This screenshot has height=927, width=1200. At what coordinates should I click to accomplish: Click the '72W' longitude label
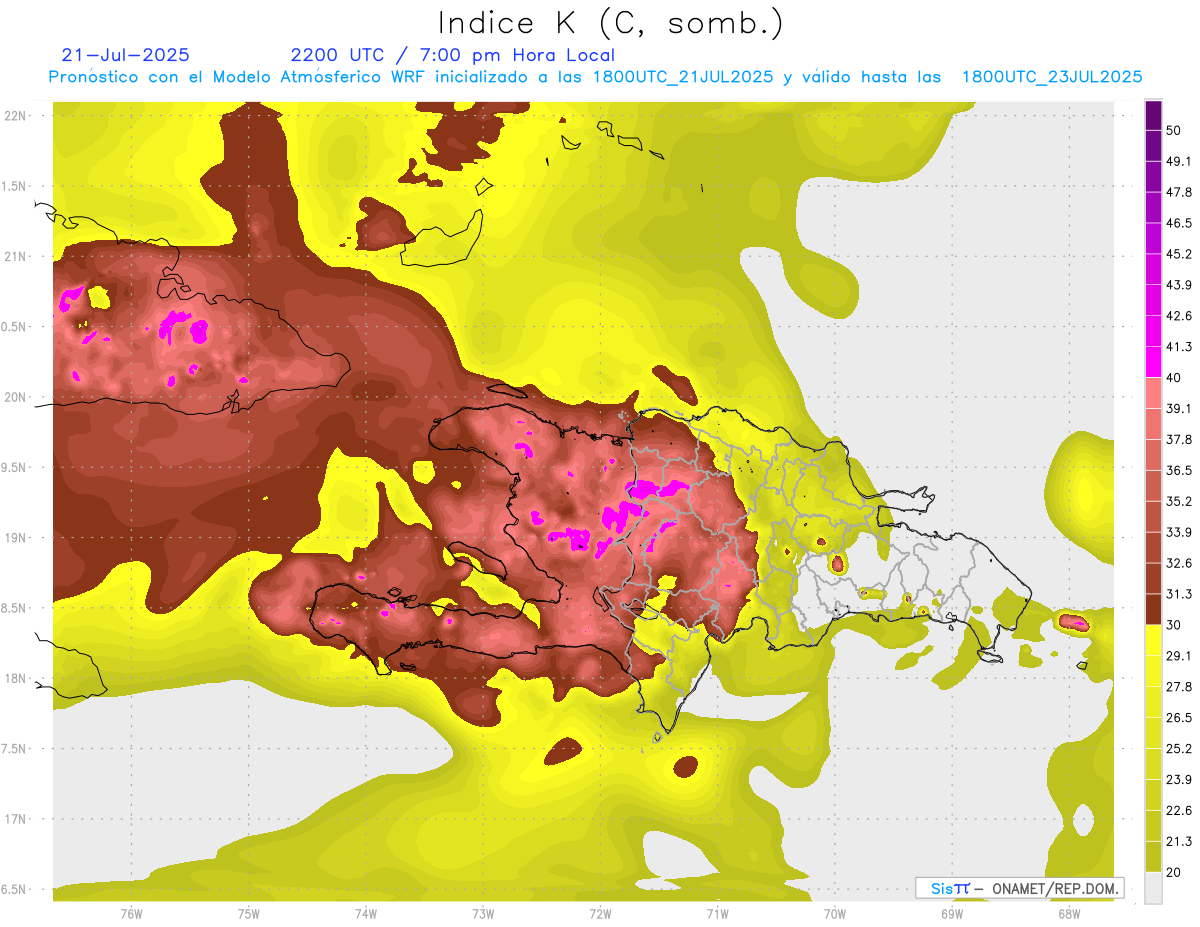click(x=600, y=913)
